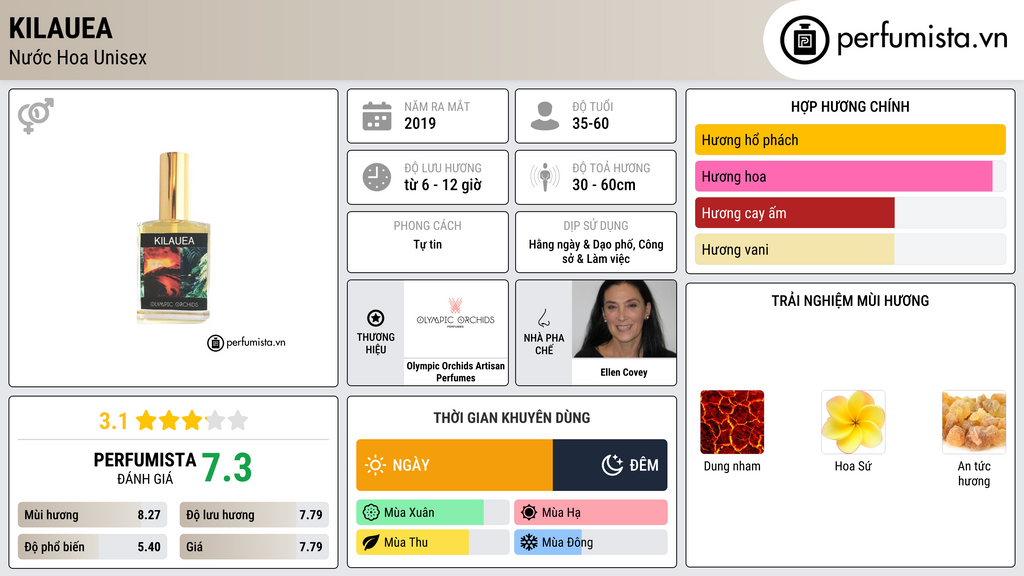Click the Hằng ngày & Dạo phố occasion text

pyautogui.click(x=596, y=251)
